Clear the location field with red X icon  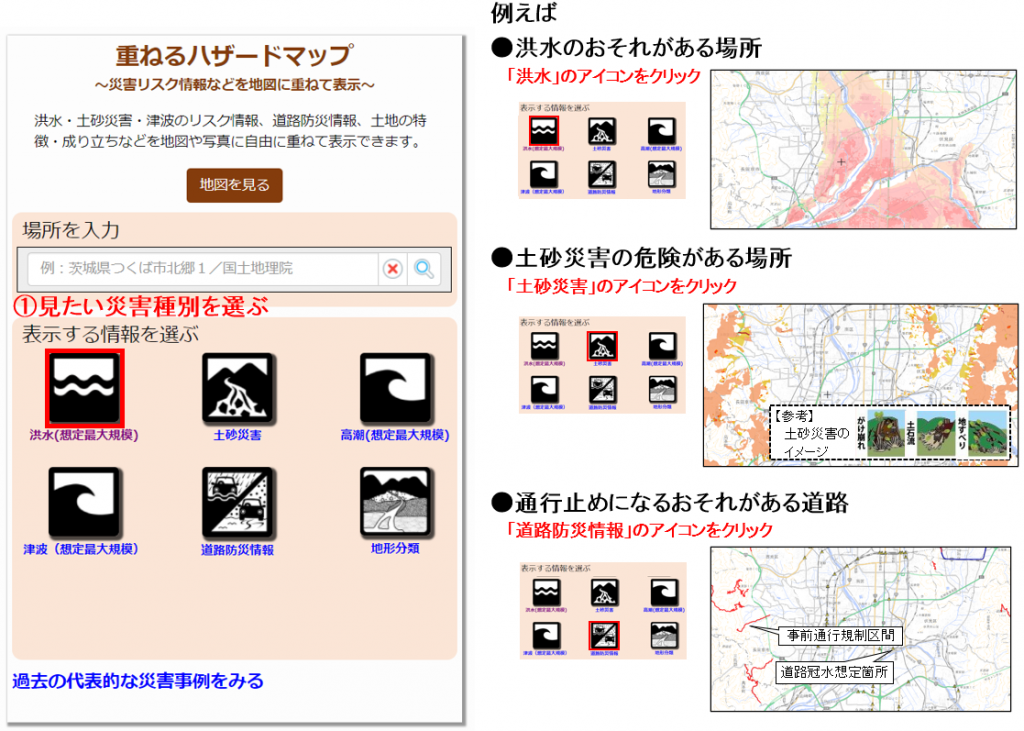pos(393,269)
